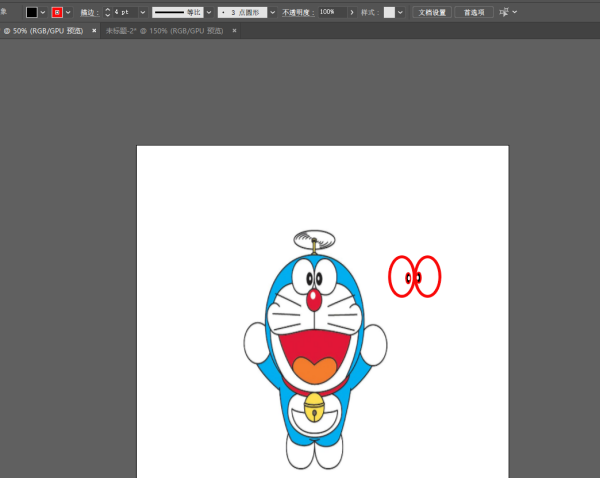
Task: Select Doraemon's red nose
Action: tap(314, 300)
